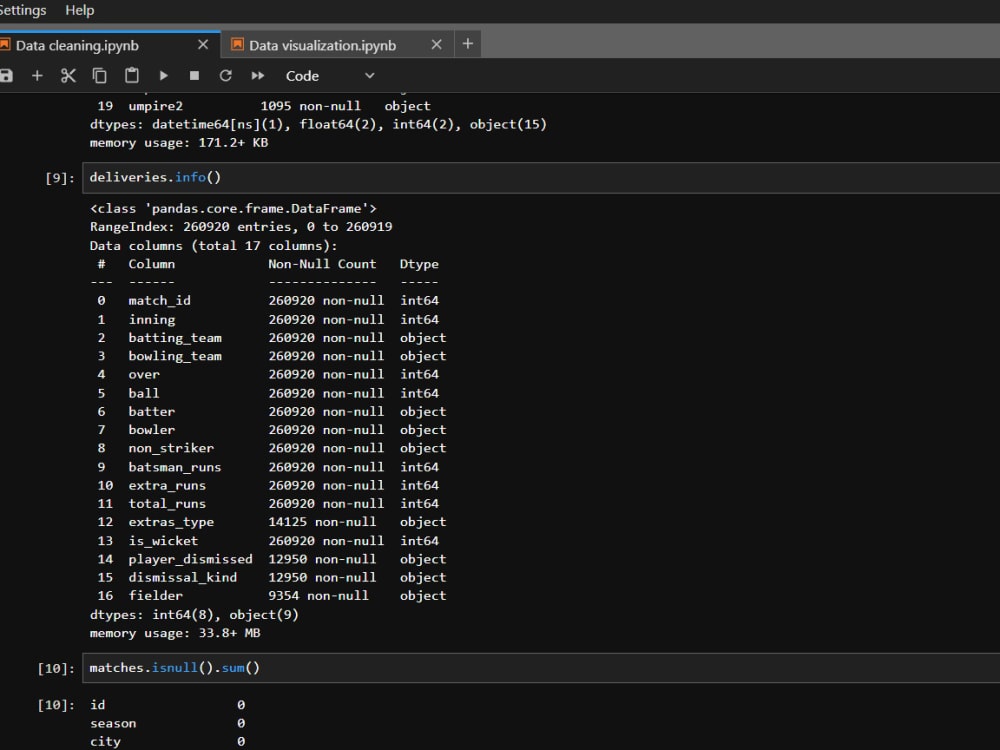Click the 'non_striker' column name
Image resolution: width=1000 pixels, height=750 pixels.
[x=171, y=448]
